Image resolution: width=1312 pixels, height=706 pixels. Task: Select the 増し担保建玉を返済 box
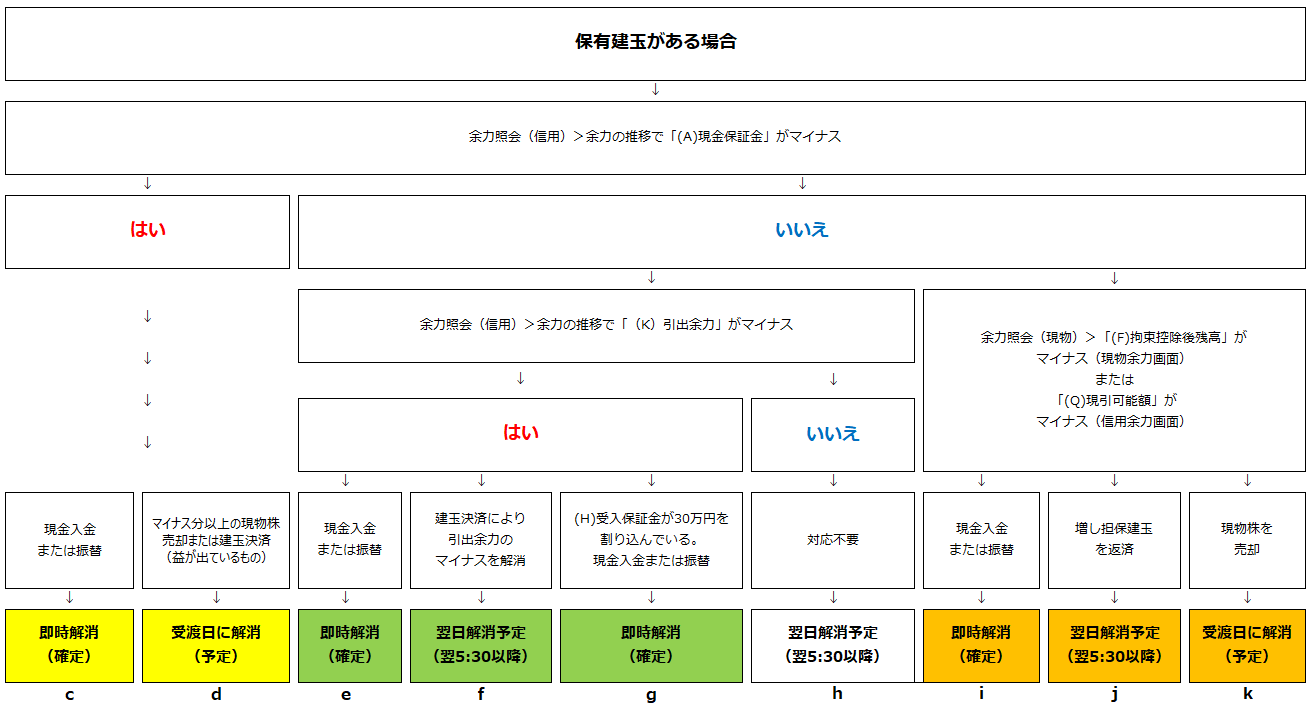(x=1114, y=539)
